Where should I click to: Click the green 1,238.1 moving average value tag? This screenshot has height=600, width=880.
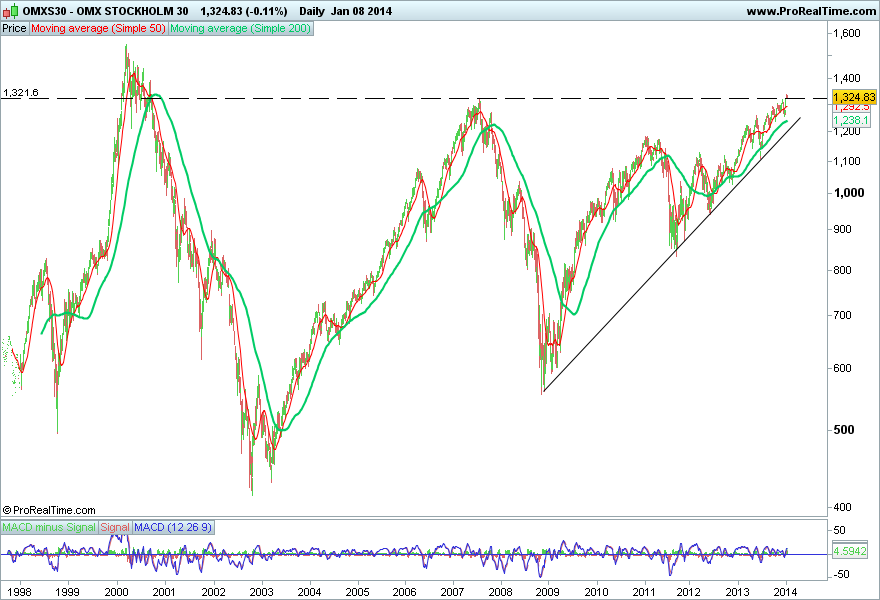851,120
